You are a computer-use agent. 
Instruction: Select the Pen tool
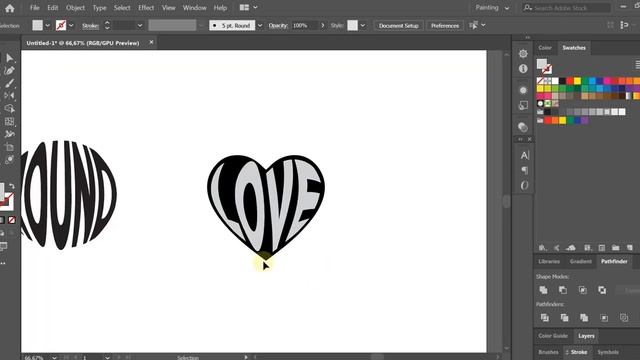[x=9, y=71]
